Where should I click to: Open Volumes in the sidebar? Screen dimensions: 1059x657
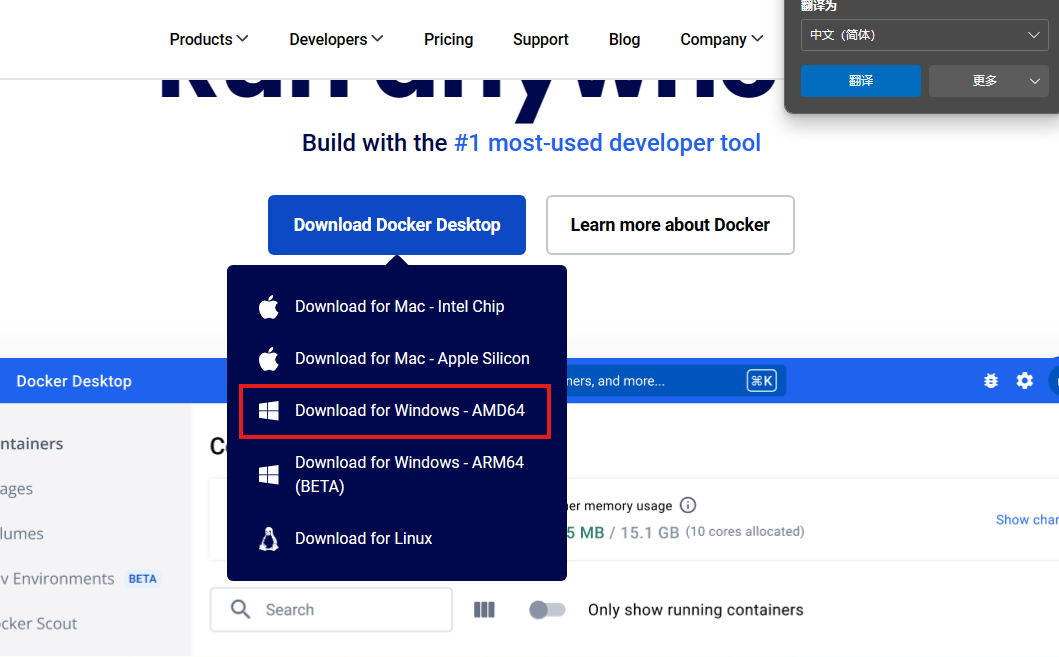point(22,533)
